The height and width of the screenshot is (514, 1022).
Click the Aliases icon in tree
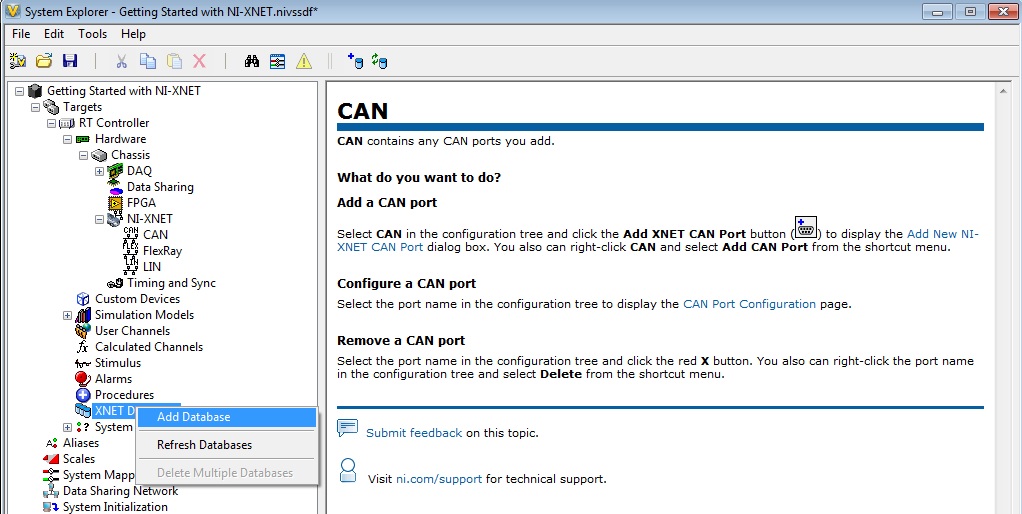click(x=51, y=443)
